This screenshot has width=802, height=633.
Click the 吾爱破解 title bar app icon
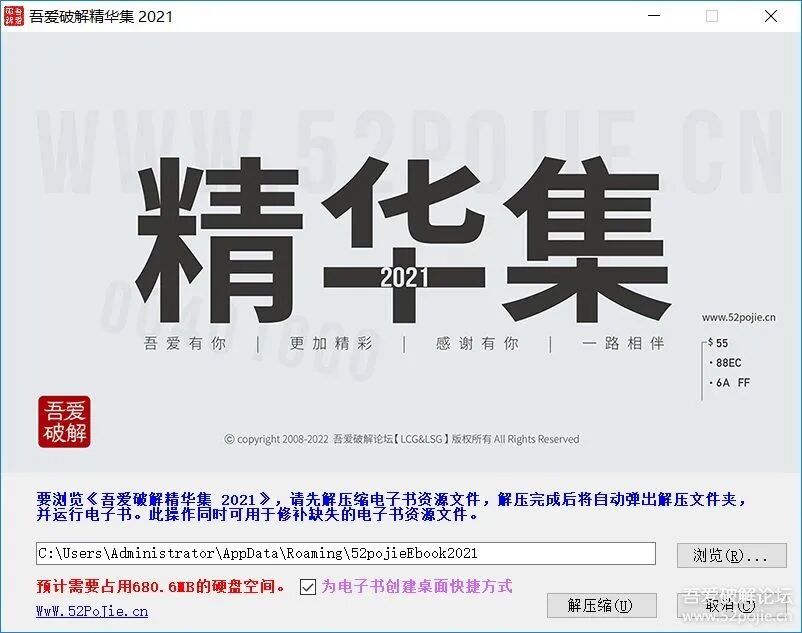click(x=14, y=16)
